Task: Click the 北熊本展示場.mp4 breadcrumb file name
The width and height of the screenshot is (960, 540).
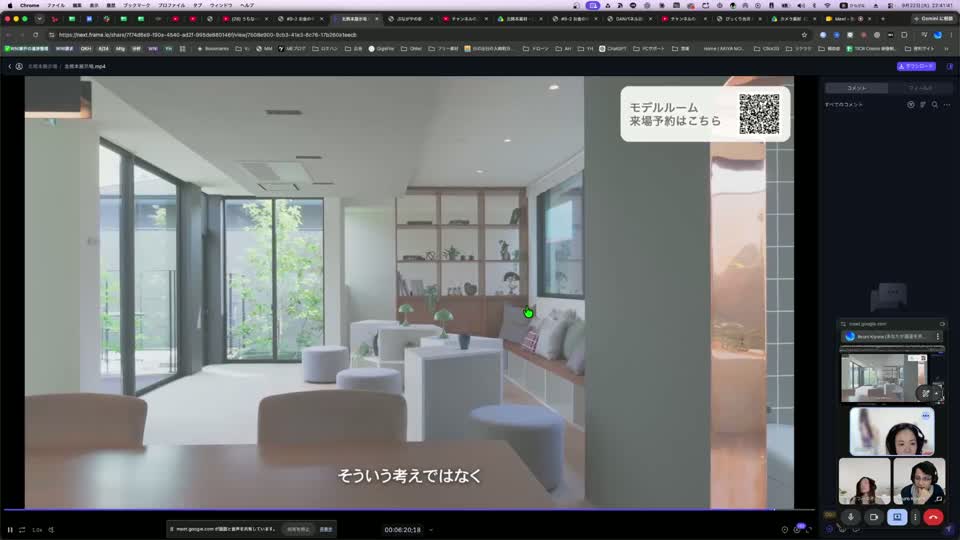Action: click(85, 66)
